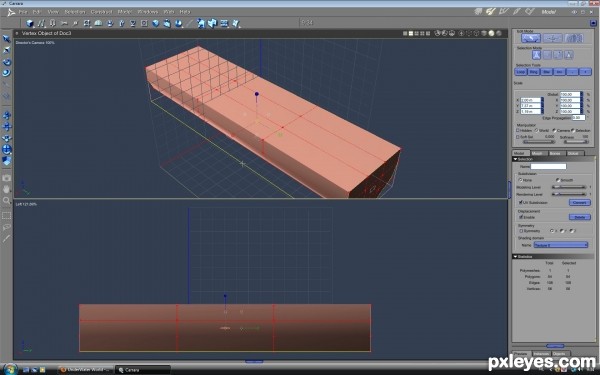This screenshot has height=375, width=600.
Task: Select None subdivision radio button
Action: tap(520, 180)
